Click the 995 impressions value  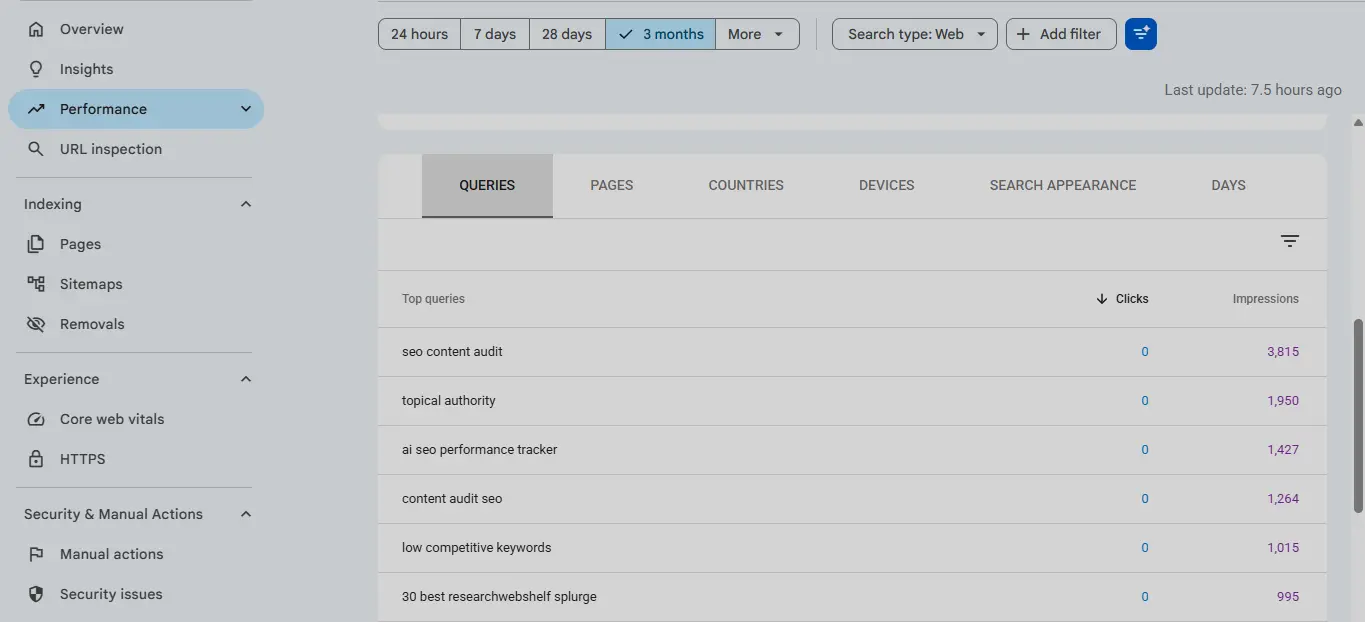(1288, 597)
